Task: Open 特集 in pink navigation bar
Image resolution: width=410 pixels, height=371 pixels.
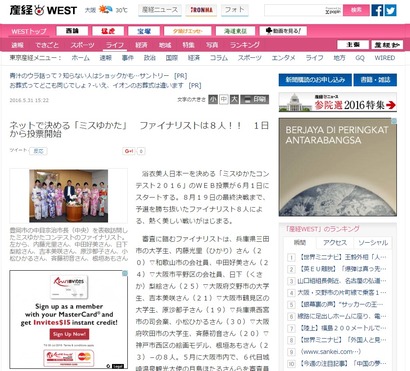Action: (188, 45)
